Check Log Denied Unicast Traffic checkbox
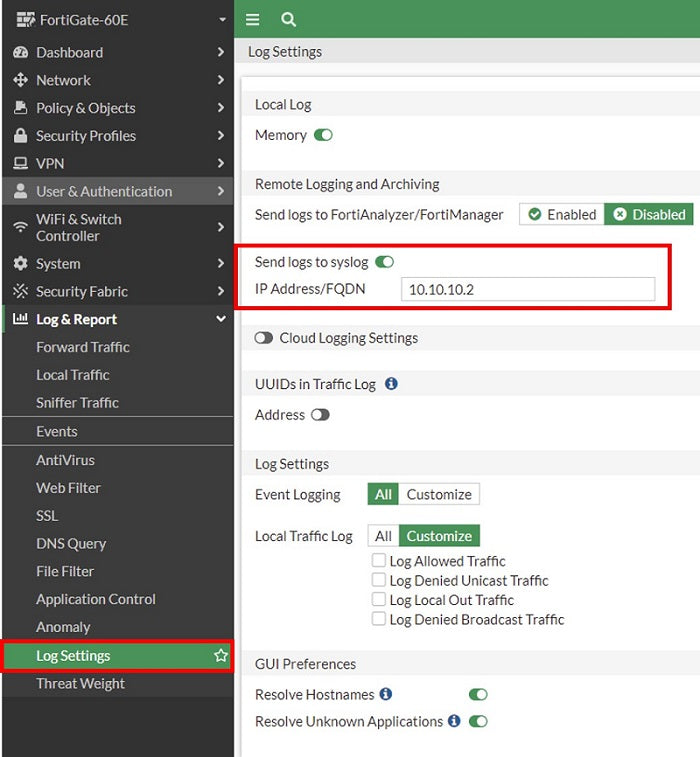700x757 pixels. (x=378, y=579)
